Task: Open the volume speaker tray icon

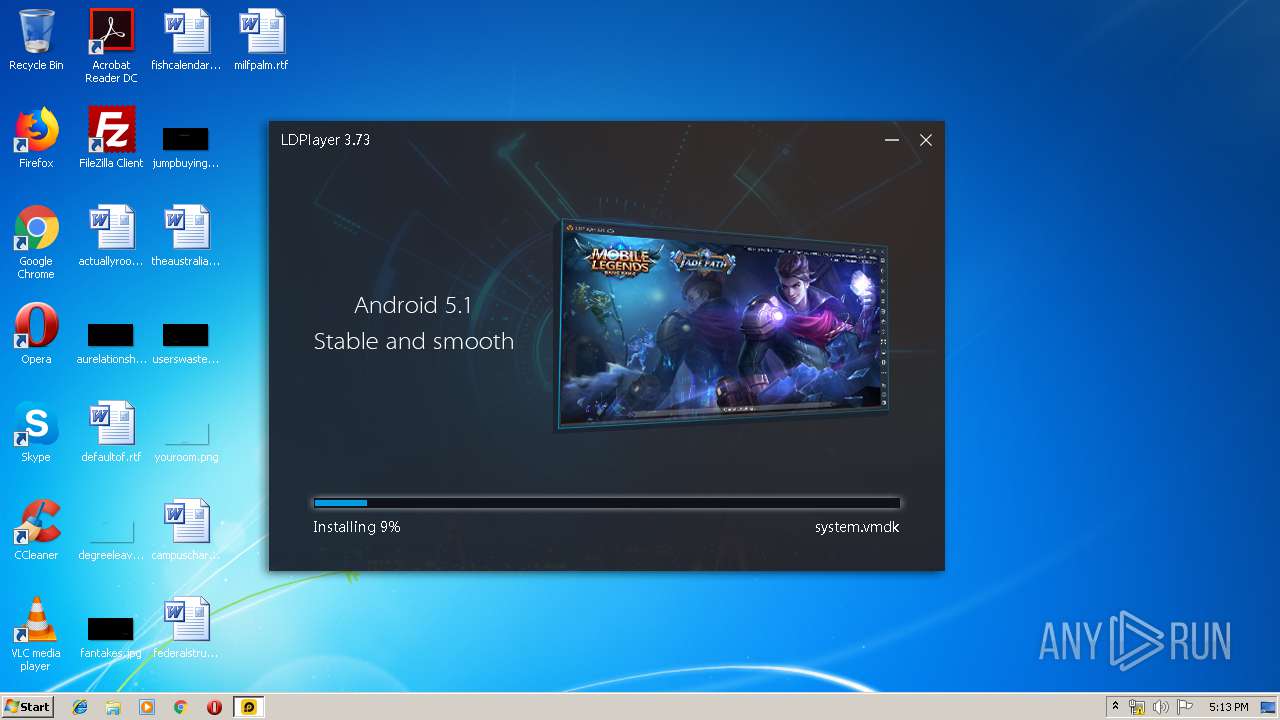Action: tap(1161, 707)
